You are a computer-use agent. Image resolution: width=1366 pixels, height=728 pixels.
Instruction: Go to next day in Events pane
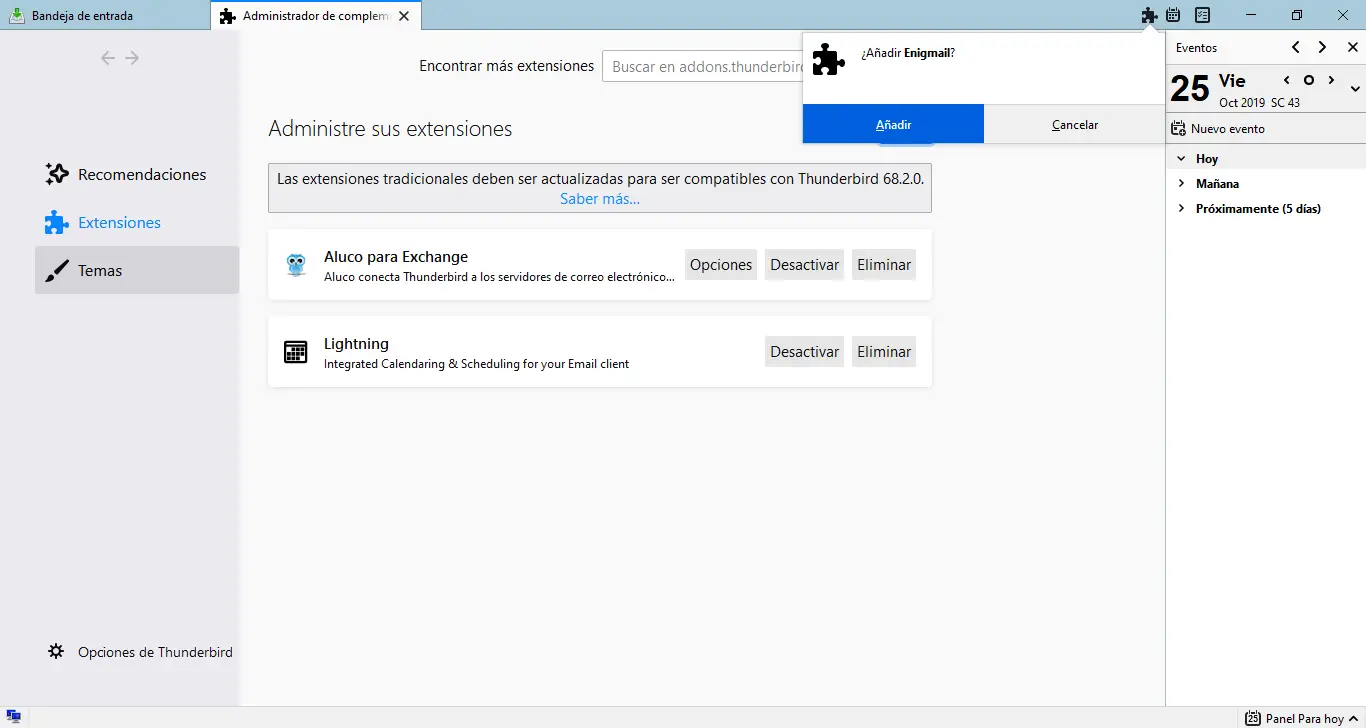click(x=1331, y=80)
